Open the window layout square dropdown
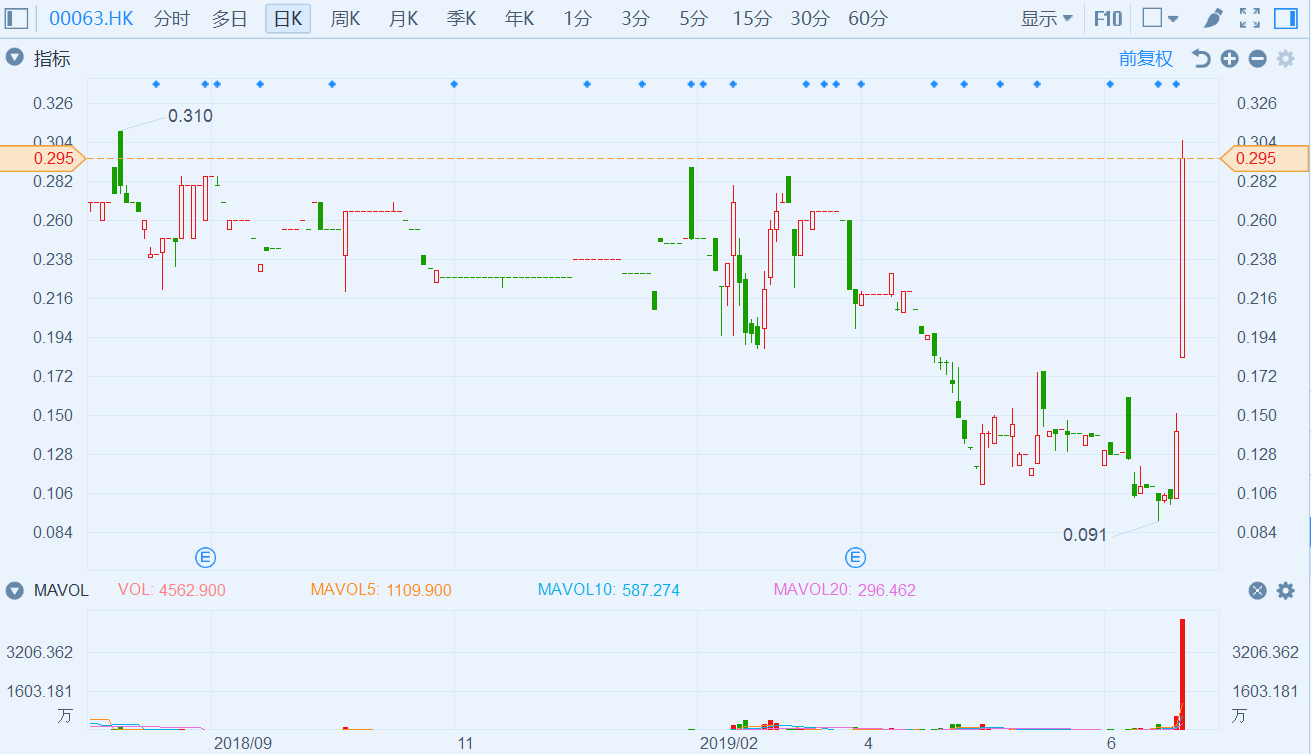The image size is (1311, 754). coord(1160,18)
